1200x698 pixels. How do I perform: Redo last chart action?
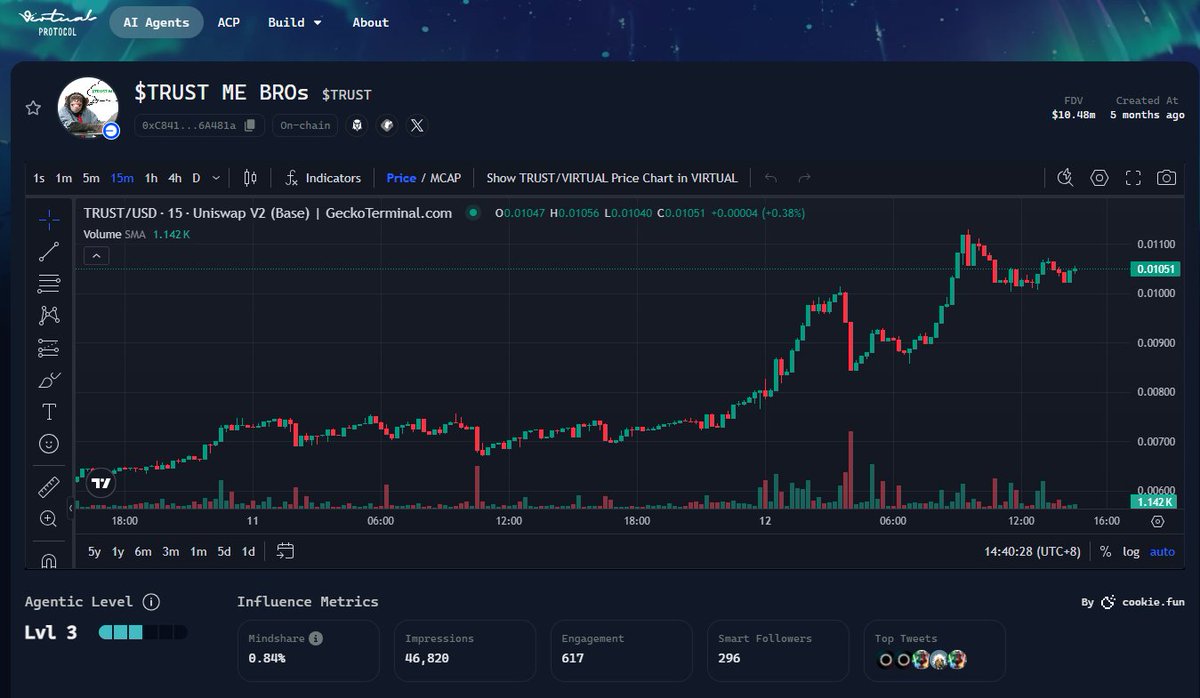[x=804, y=178]
